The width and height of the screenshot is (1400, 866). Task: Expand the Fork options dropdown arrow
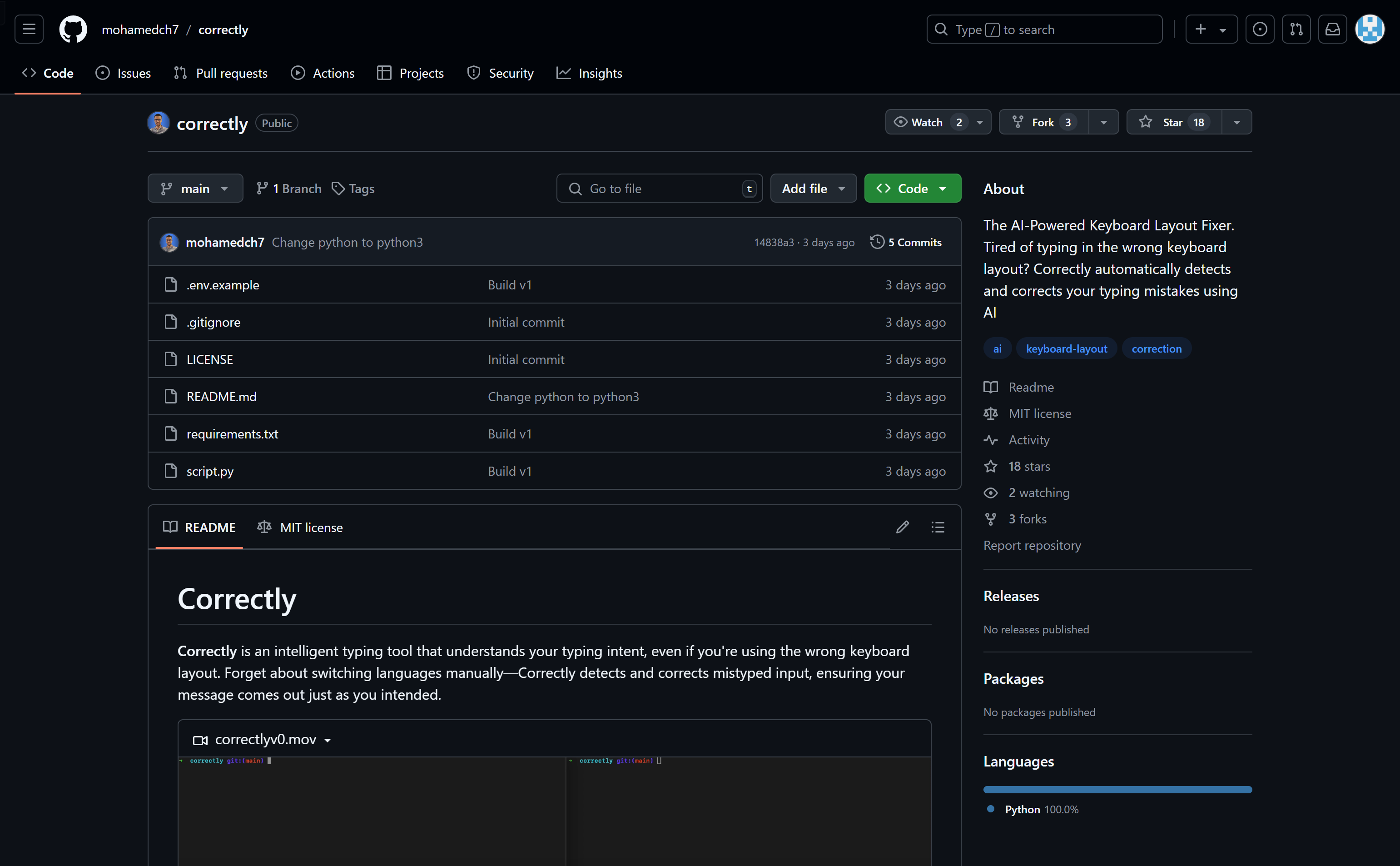[x=1103, y=123]
